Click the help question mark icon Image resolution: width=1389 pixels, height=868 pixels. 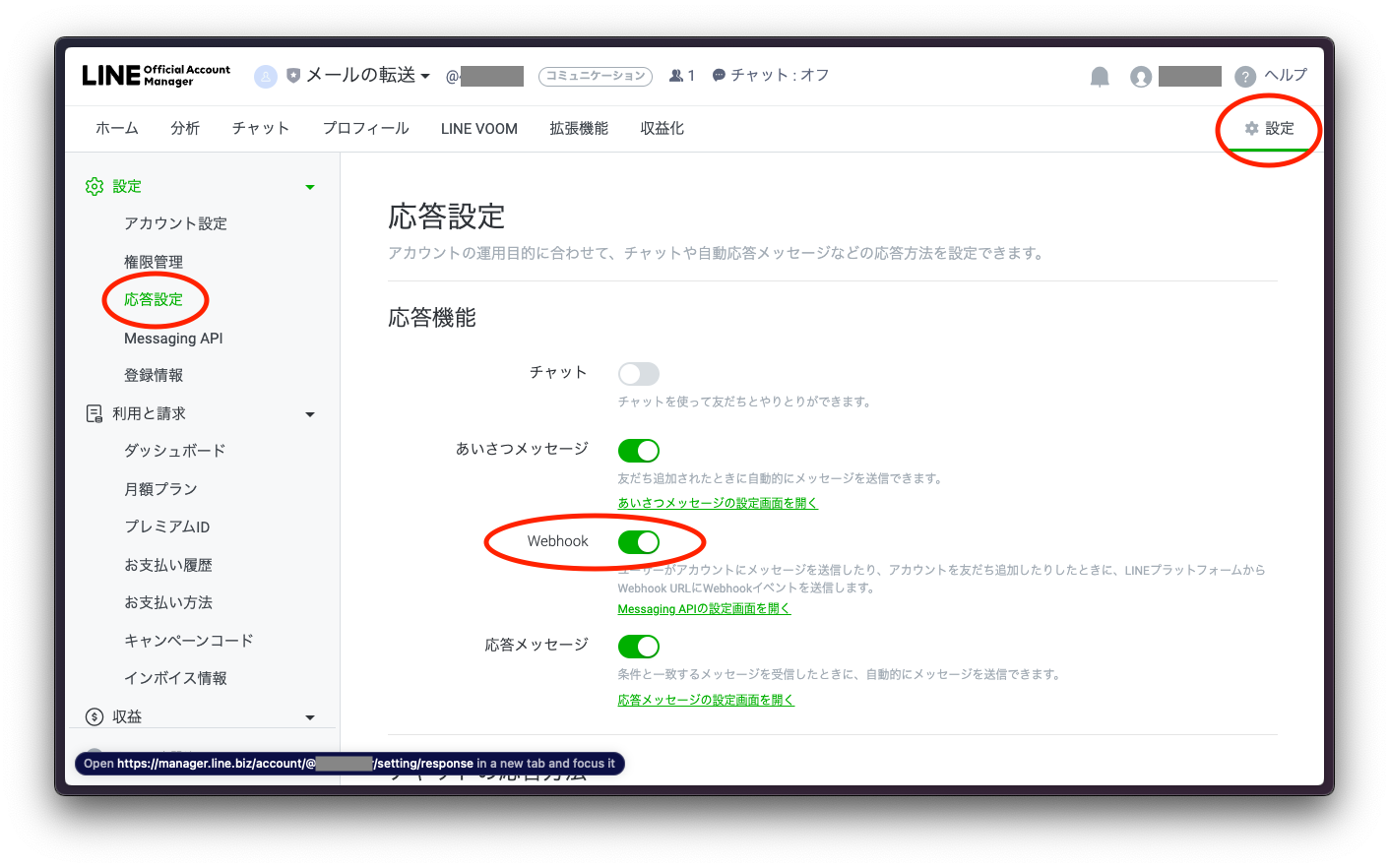click(1243, 76)
